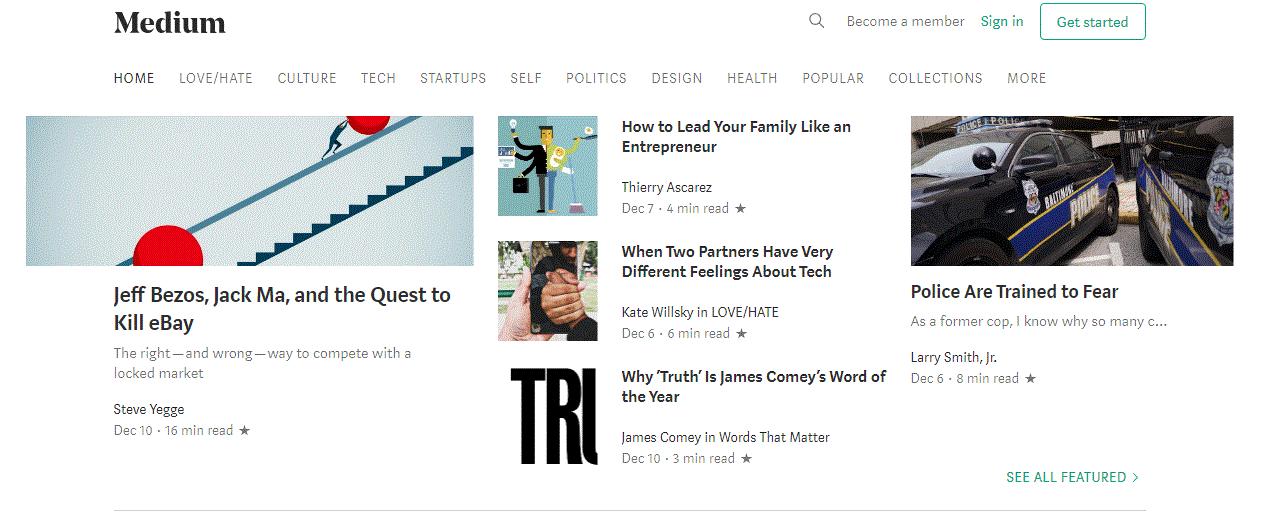Open the STARTUPS section
Viewport: 1280px width, 529px height.
(453, 78)
